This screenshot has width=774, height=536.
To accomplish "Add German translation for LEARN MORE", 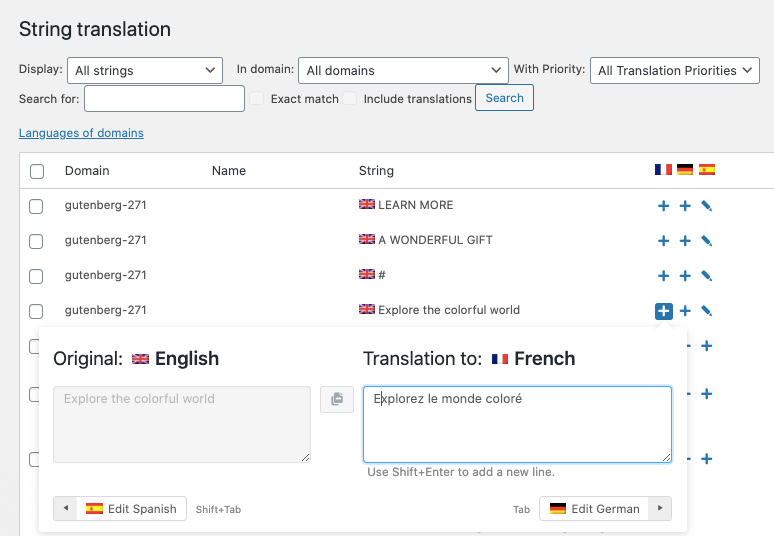I will tap(685, 206).
